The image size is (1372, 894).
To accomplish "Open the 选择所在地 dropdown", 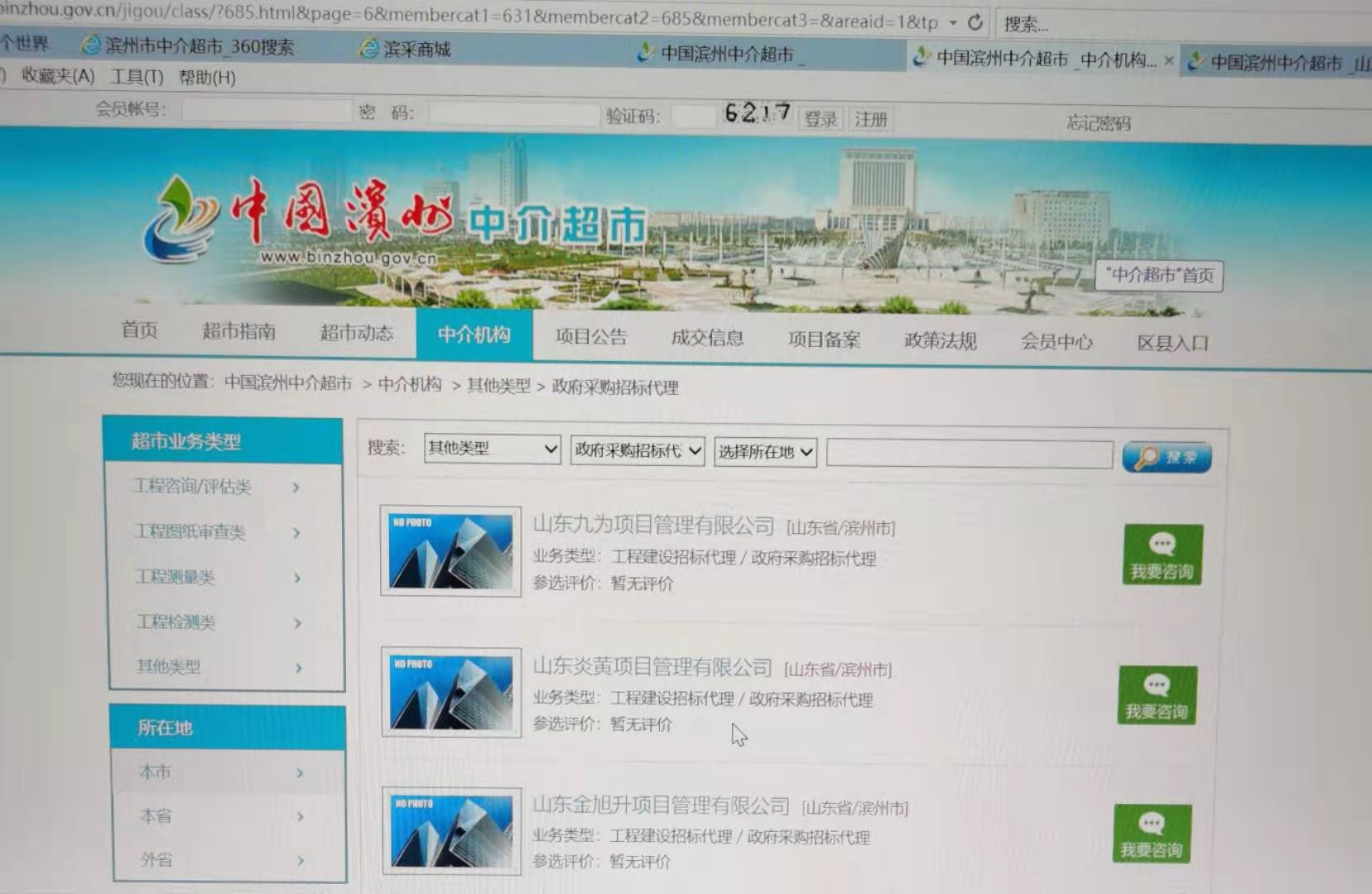I will (765, 452).
